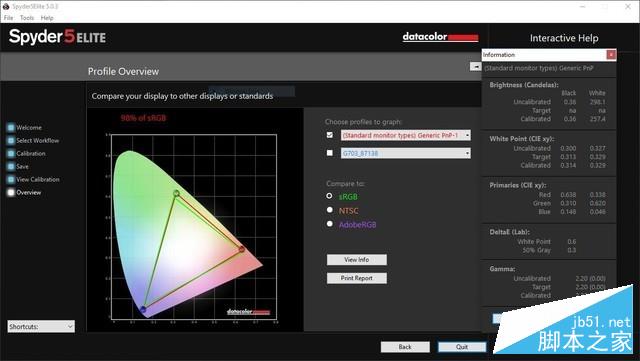This screenshot has width=640, height=361.
Task: Click the '98% of sRGB' label
Action: (x=143, y=118)
